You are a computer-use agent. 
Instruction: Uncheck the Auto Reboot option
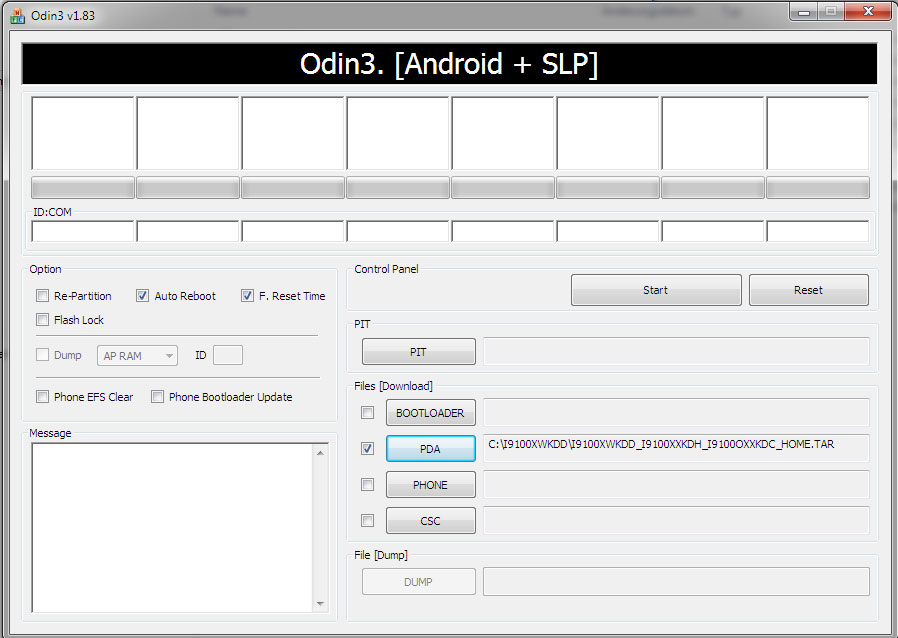pyautogui.click(x=142, y=296)
